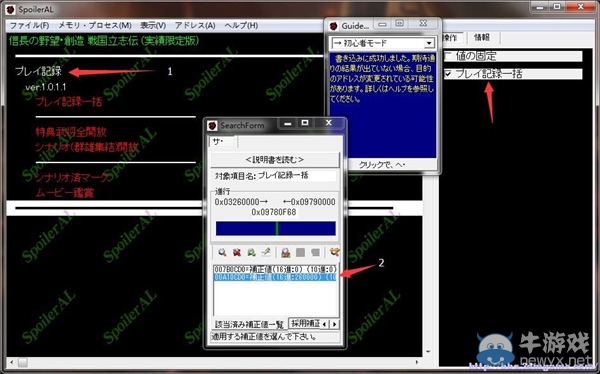
Task: Click the <説明書を読む> button
Action: point(275,160)
